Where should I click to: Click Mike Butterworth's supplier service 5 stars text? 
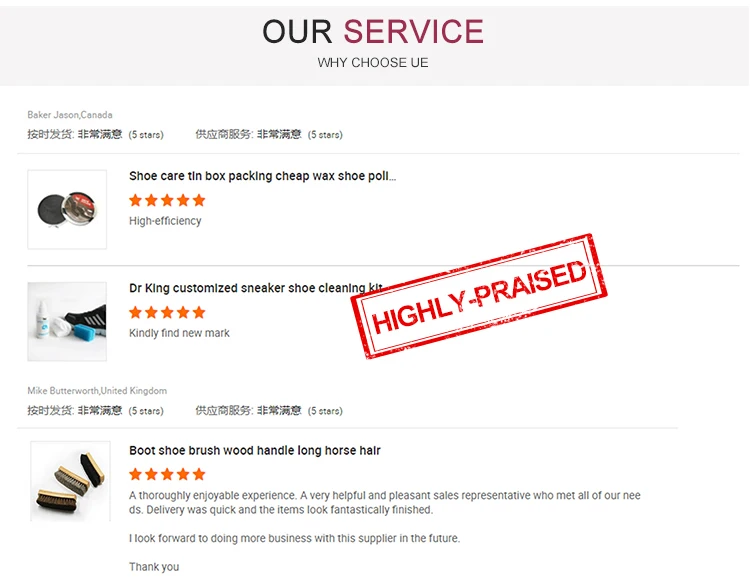pyautogui.click(x=269, y=410)
